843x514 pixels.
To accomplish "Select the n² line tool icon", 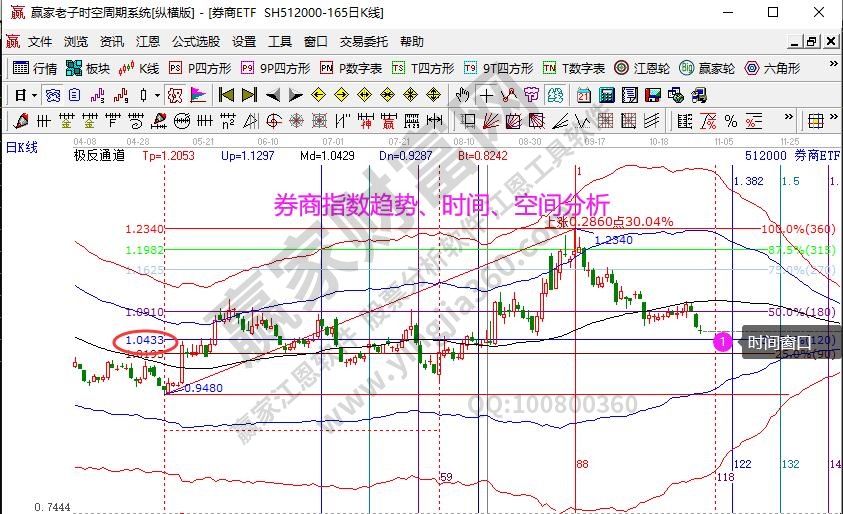I will [x=228, y=121].
